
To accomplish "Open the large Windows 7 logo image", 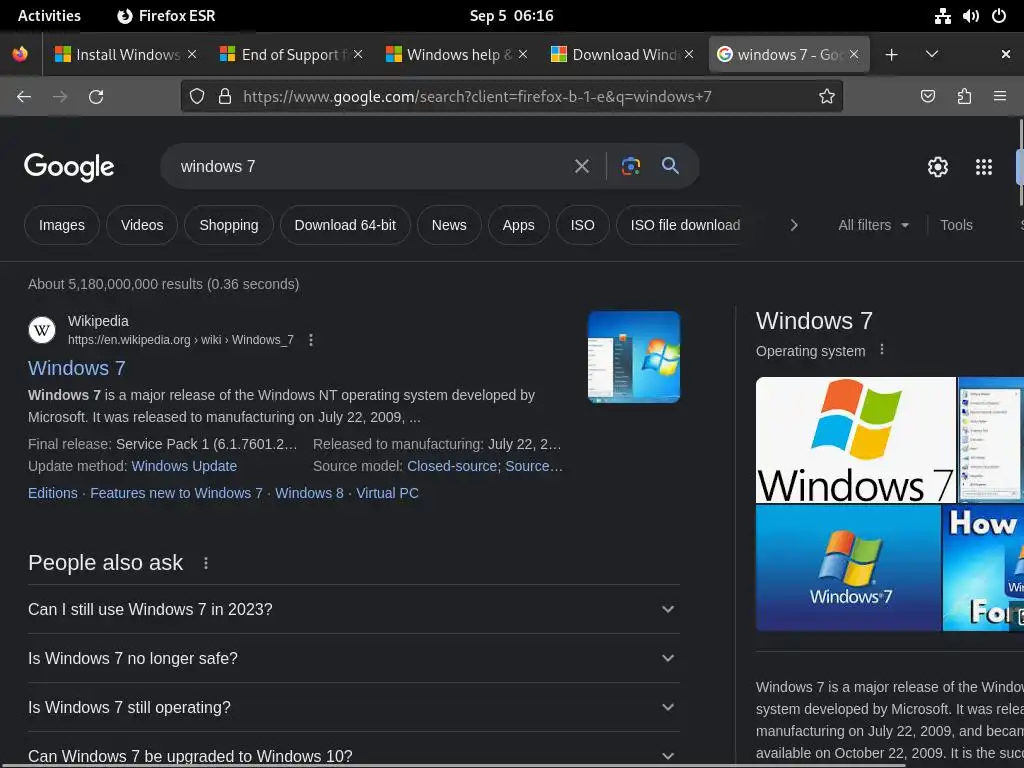I will click(856, 440).
